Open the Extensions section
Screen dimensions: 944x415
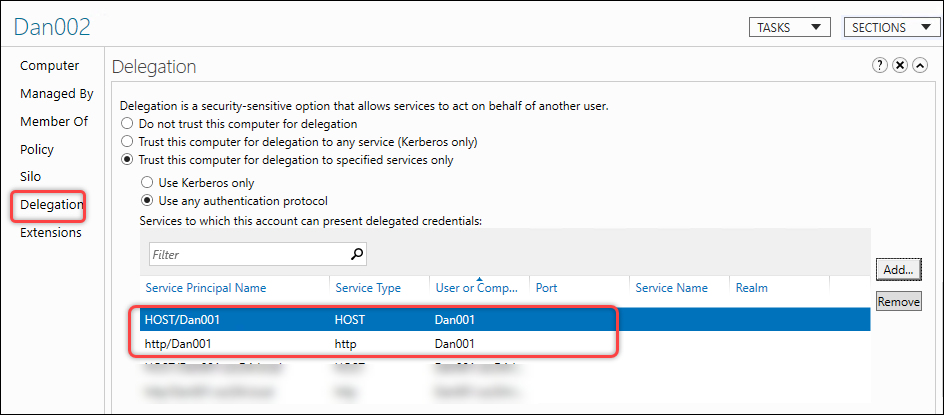click(51, 233)
